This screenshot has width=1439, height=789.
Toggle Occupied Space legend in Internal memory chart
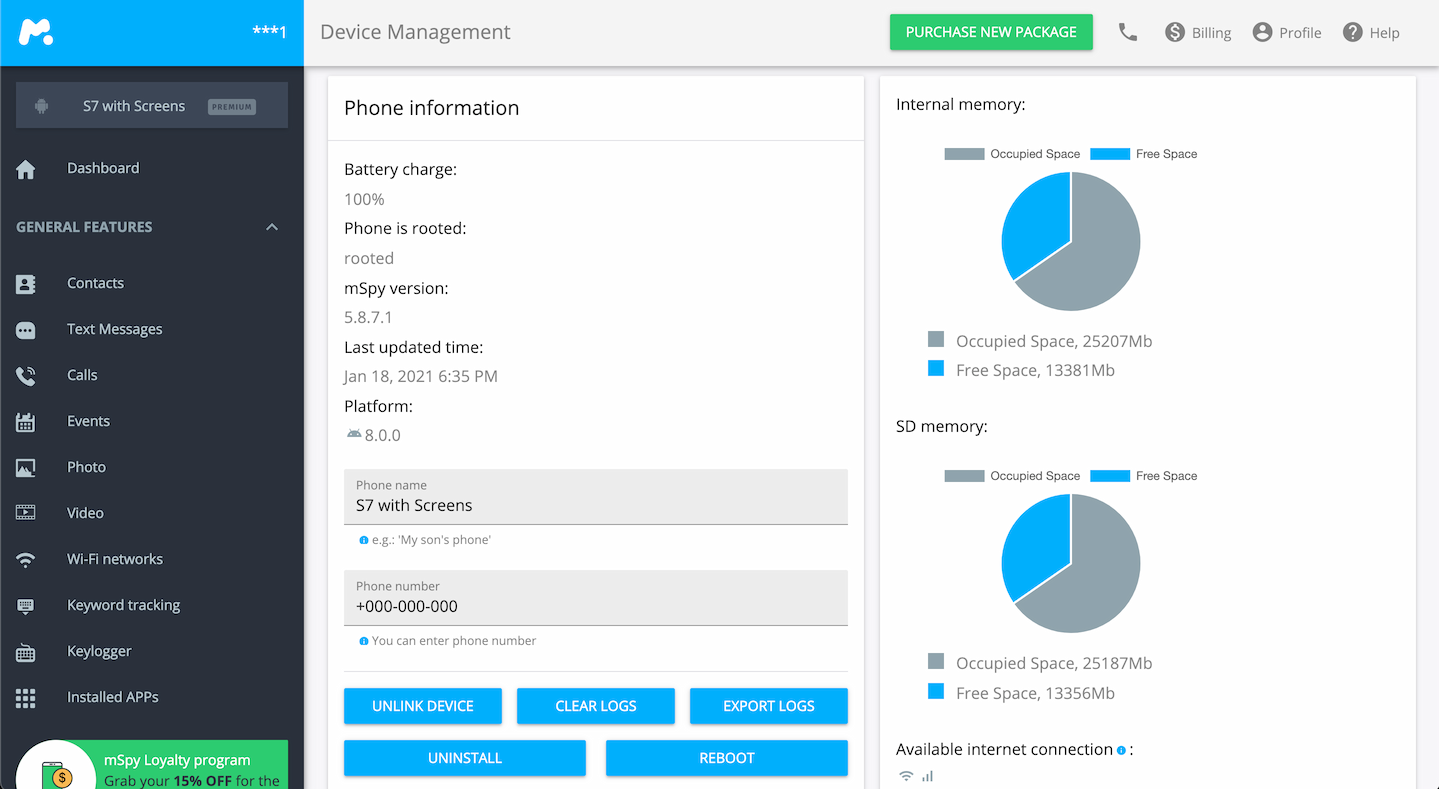click(x=1012, y=154)
